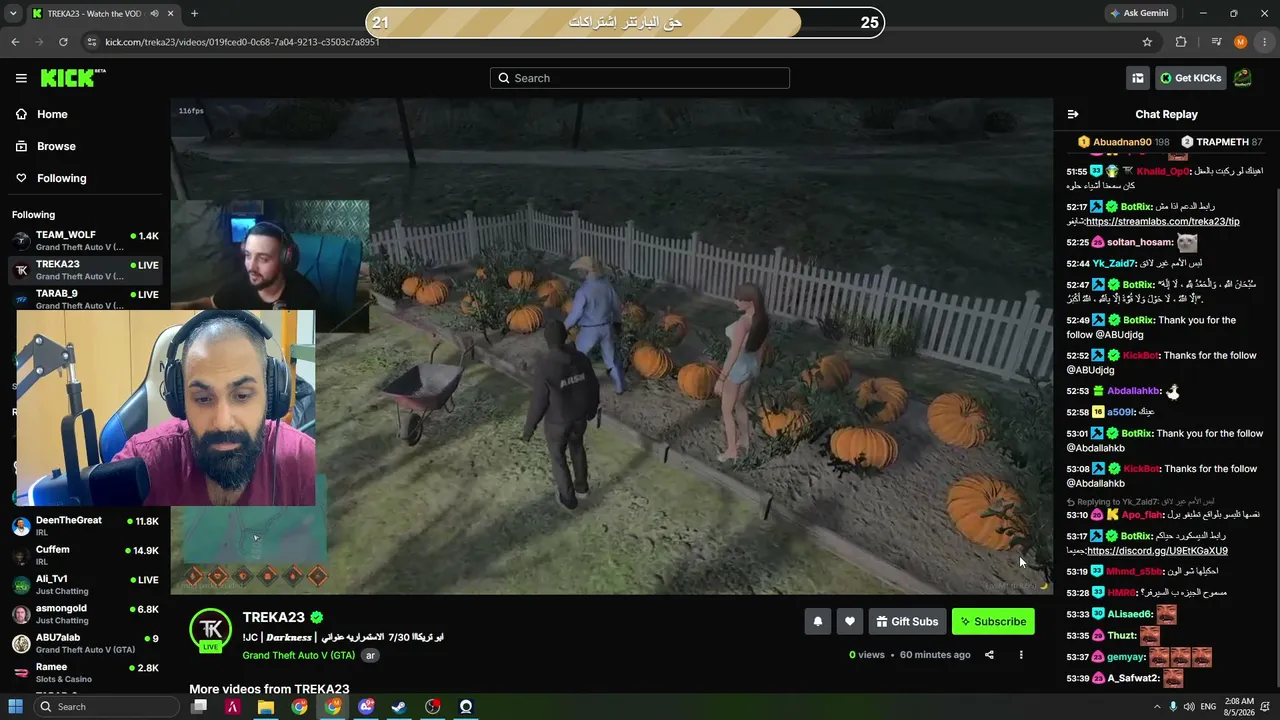
Task: Click the TREKA23 channel name heading
Action: tap(273, 617)
